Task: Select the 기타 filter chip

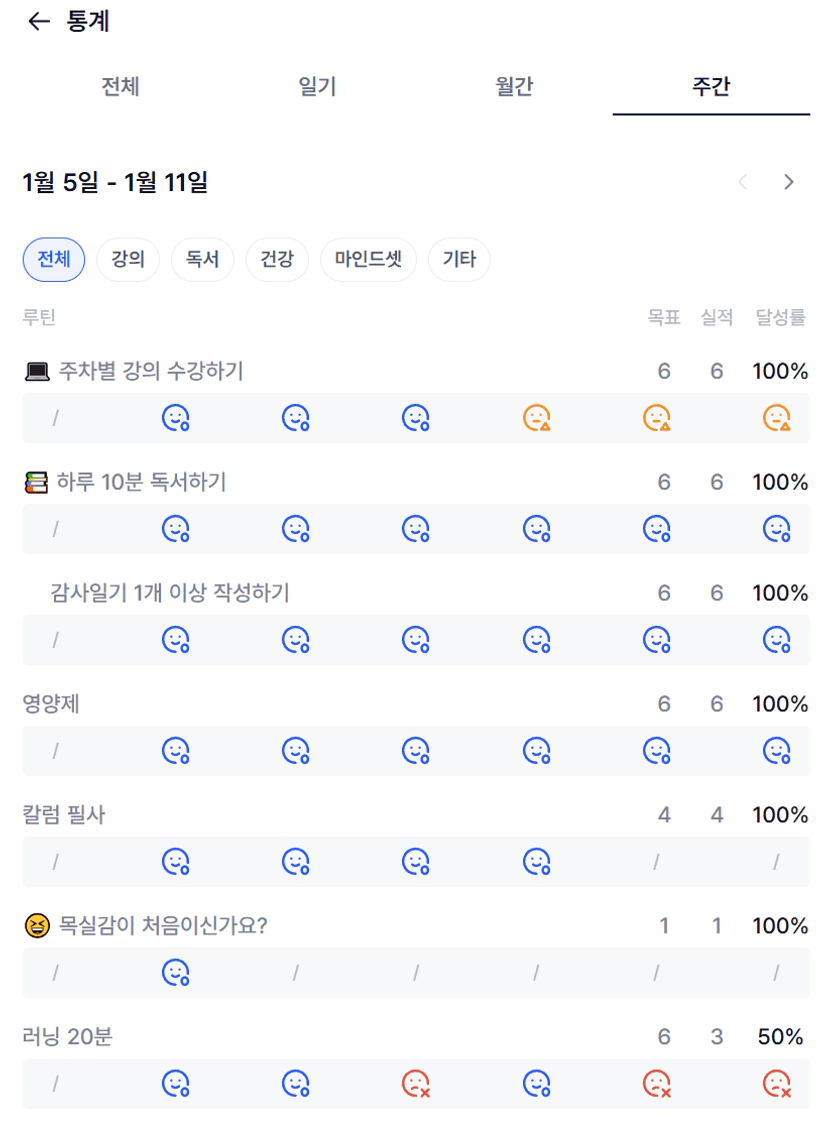Action: click(459, 260)
